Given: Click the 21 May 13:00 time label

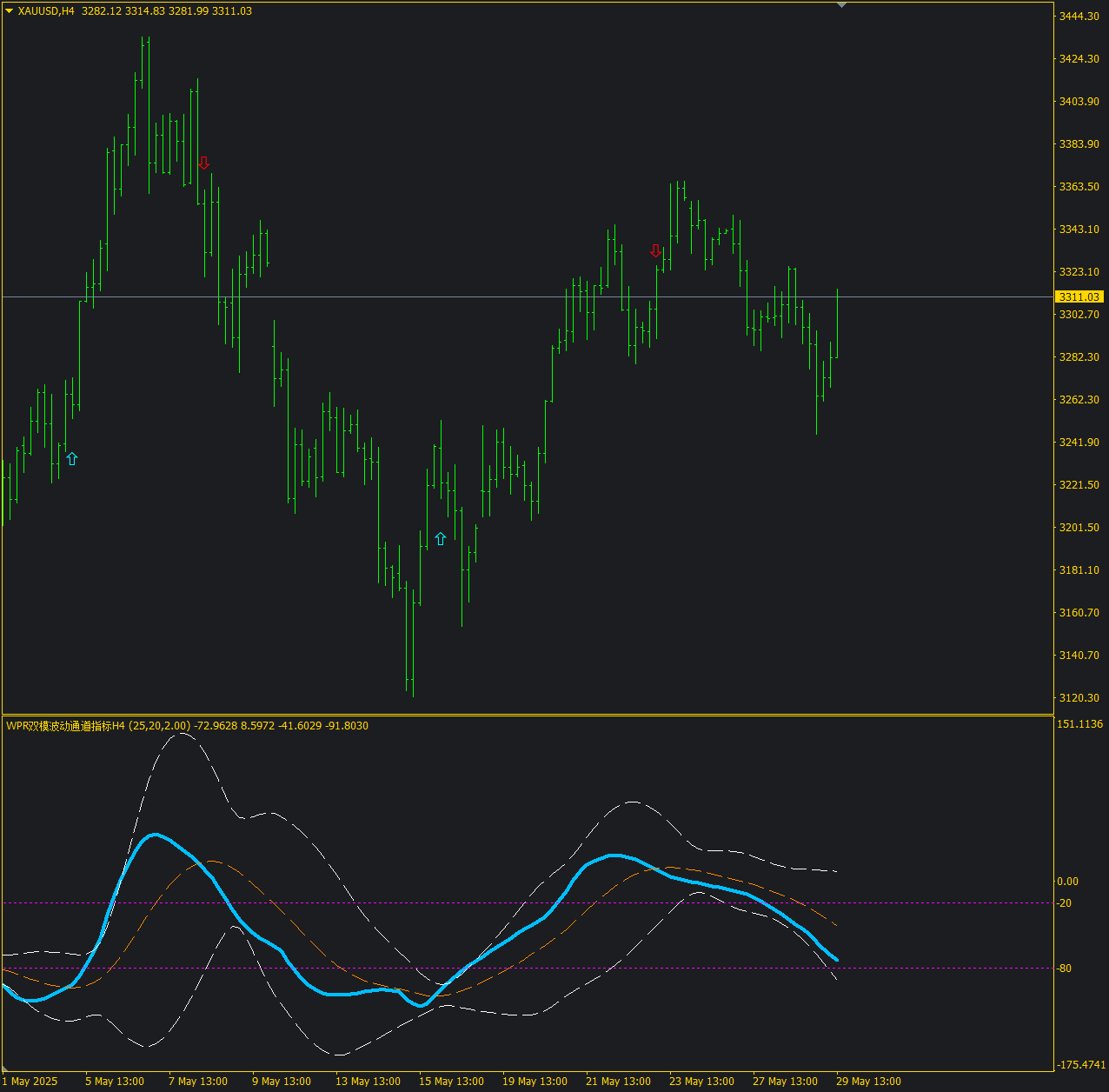Looking at the screenshot, I should click(x=618, y=1082).
